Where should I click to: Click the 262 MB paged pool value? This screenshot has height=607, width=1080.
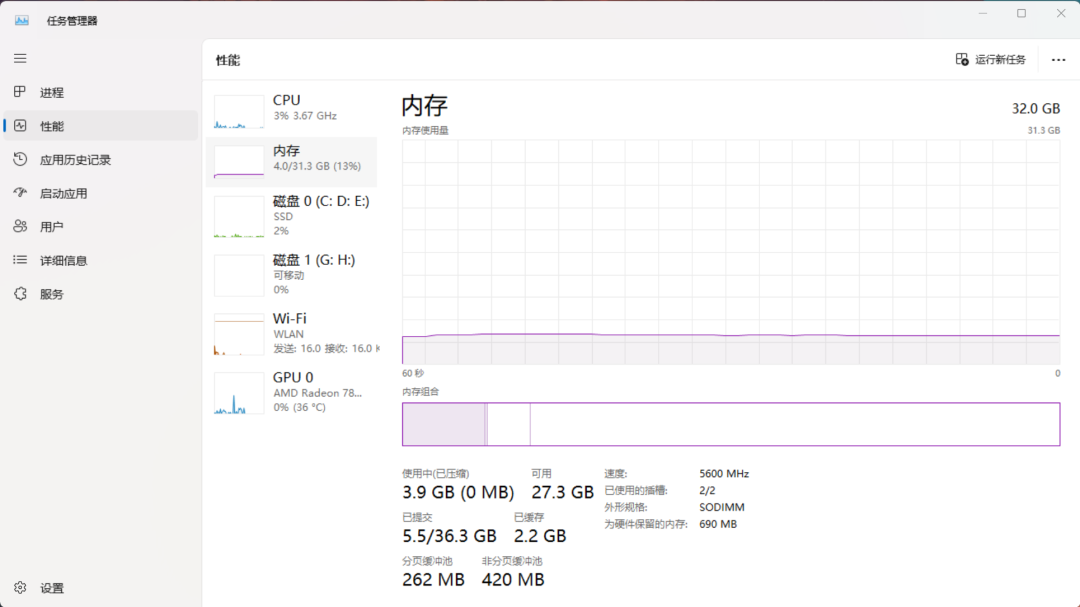pos(433,579)
